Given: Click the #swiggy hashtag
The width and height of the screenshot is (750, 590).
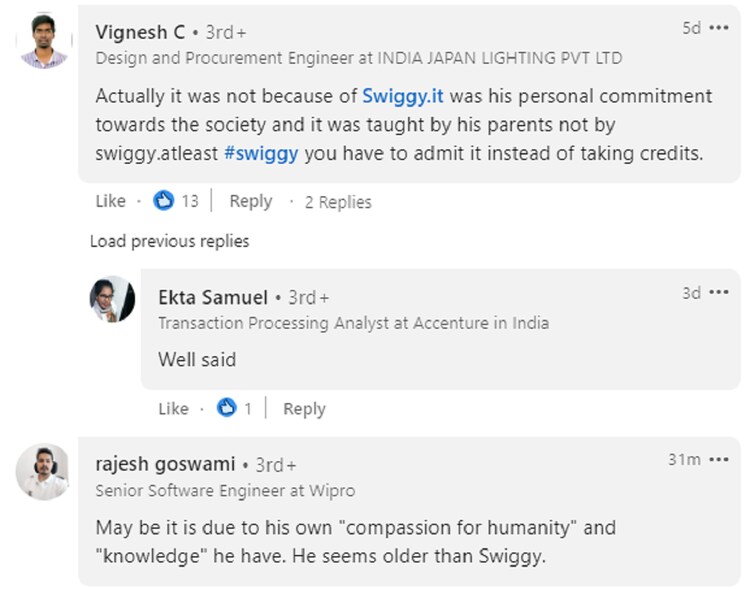Looking at the screenshot, I should pyautogui.click(x=263, y=155).
